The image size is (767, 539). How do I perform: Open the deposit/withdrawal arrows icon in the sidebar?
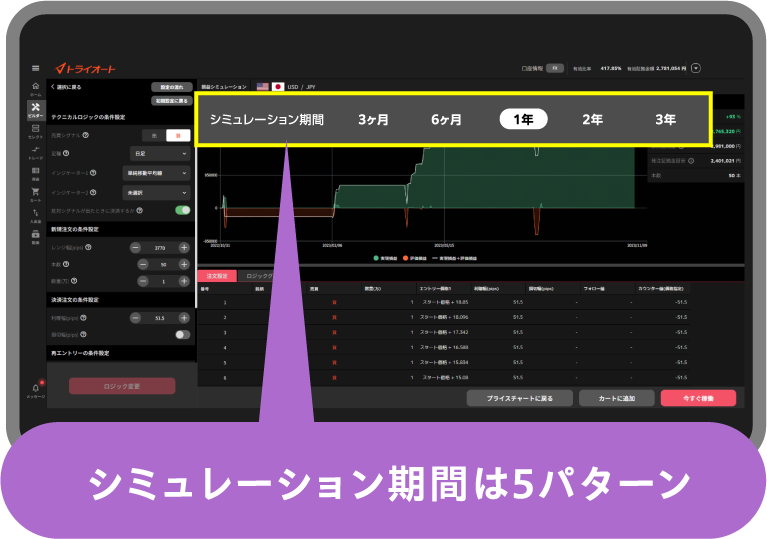pos(35,215)
